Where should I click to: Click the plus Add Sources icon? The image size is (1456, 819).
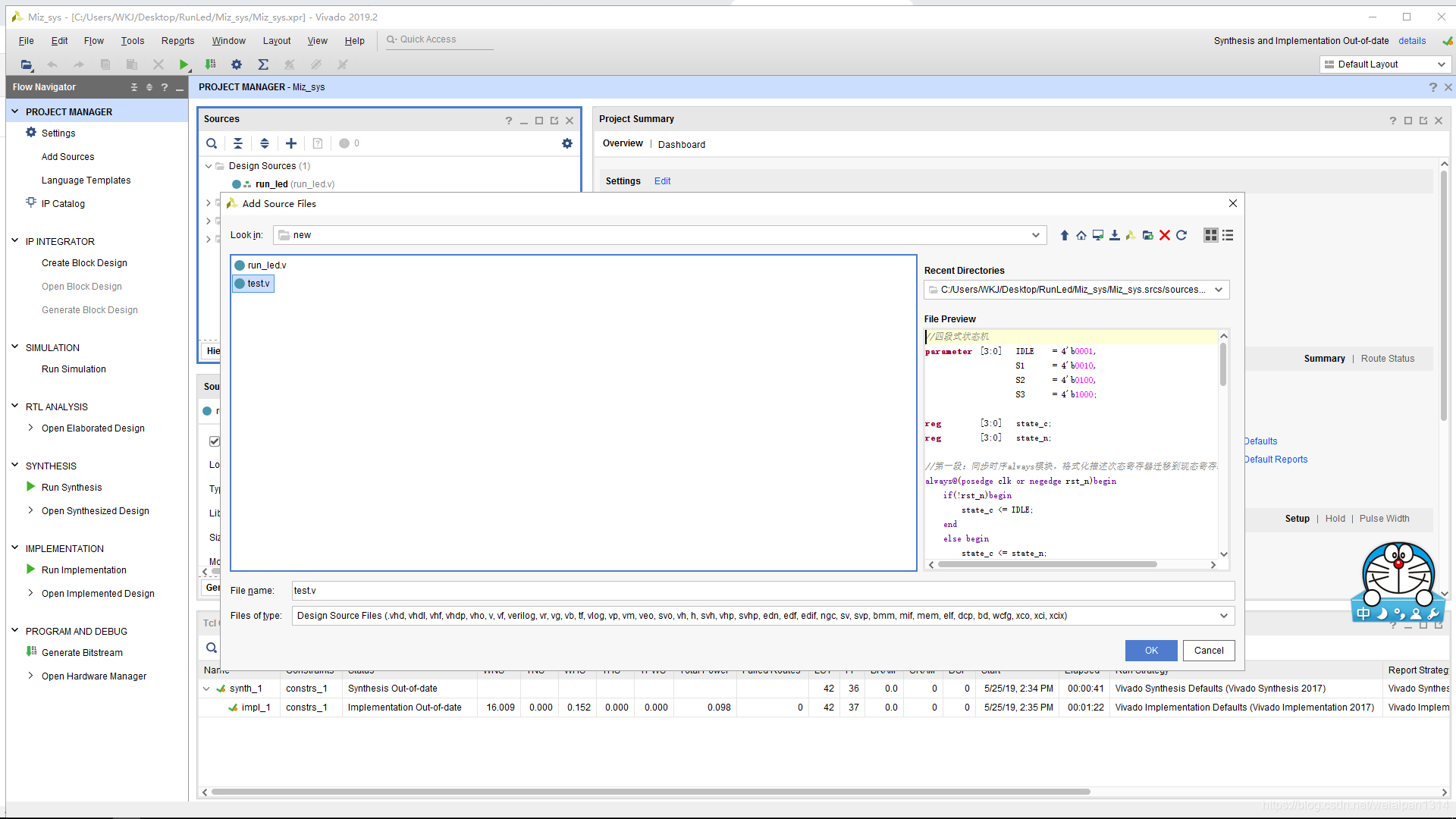tap(291, 143)
